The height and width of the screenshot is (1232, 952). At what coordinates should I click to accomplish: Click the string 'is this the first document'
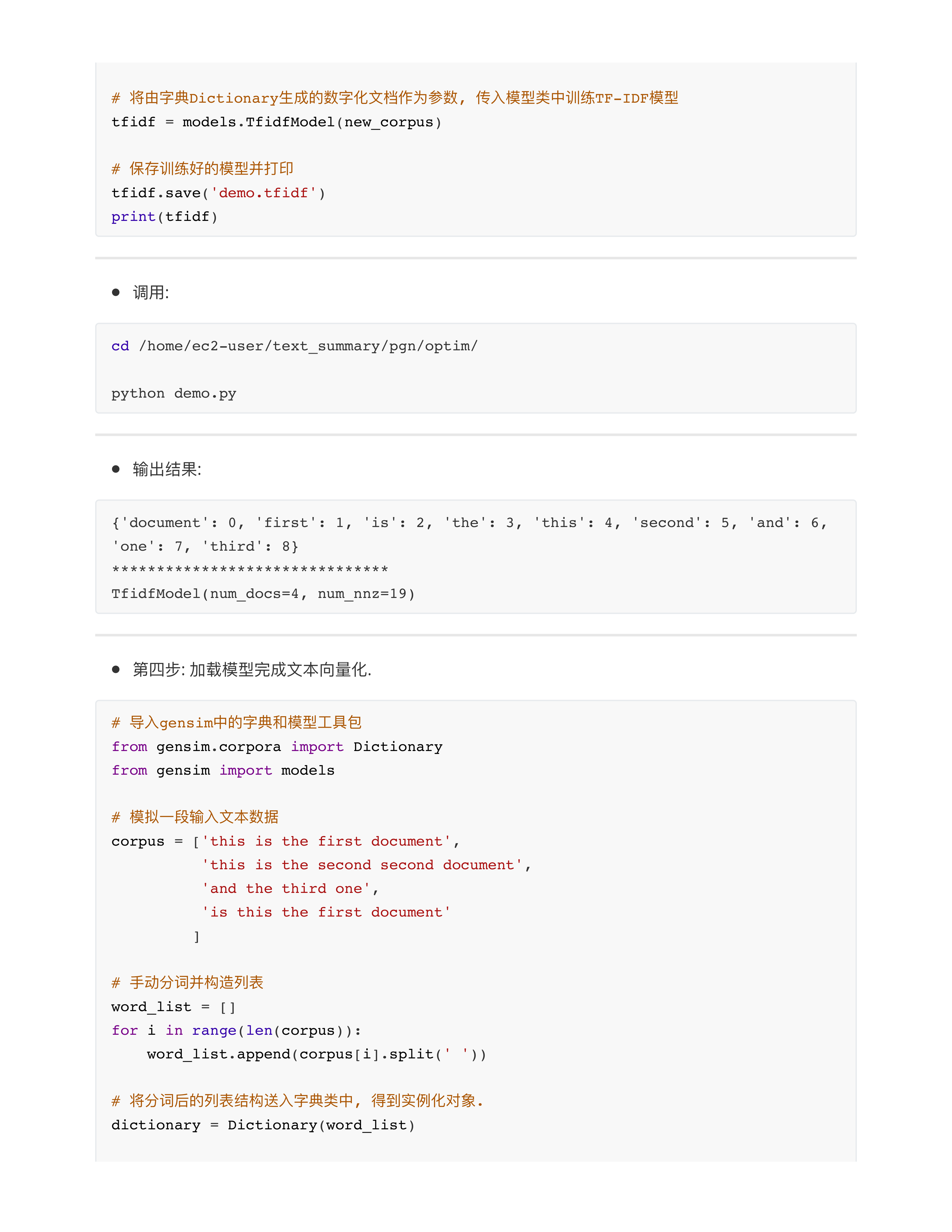(x=326, y=912)
